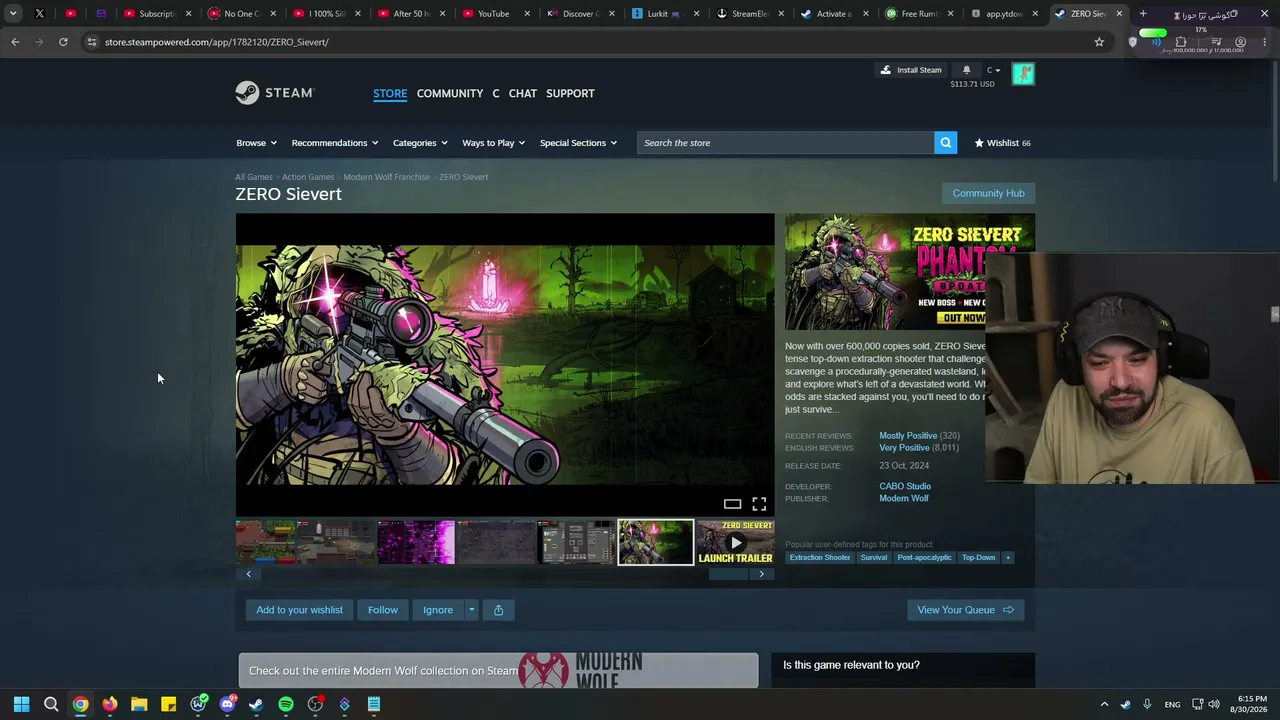Open the Ignore options dropdown arrow

[x=471, y=610]
